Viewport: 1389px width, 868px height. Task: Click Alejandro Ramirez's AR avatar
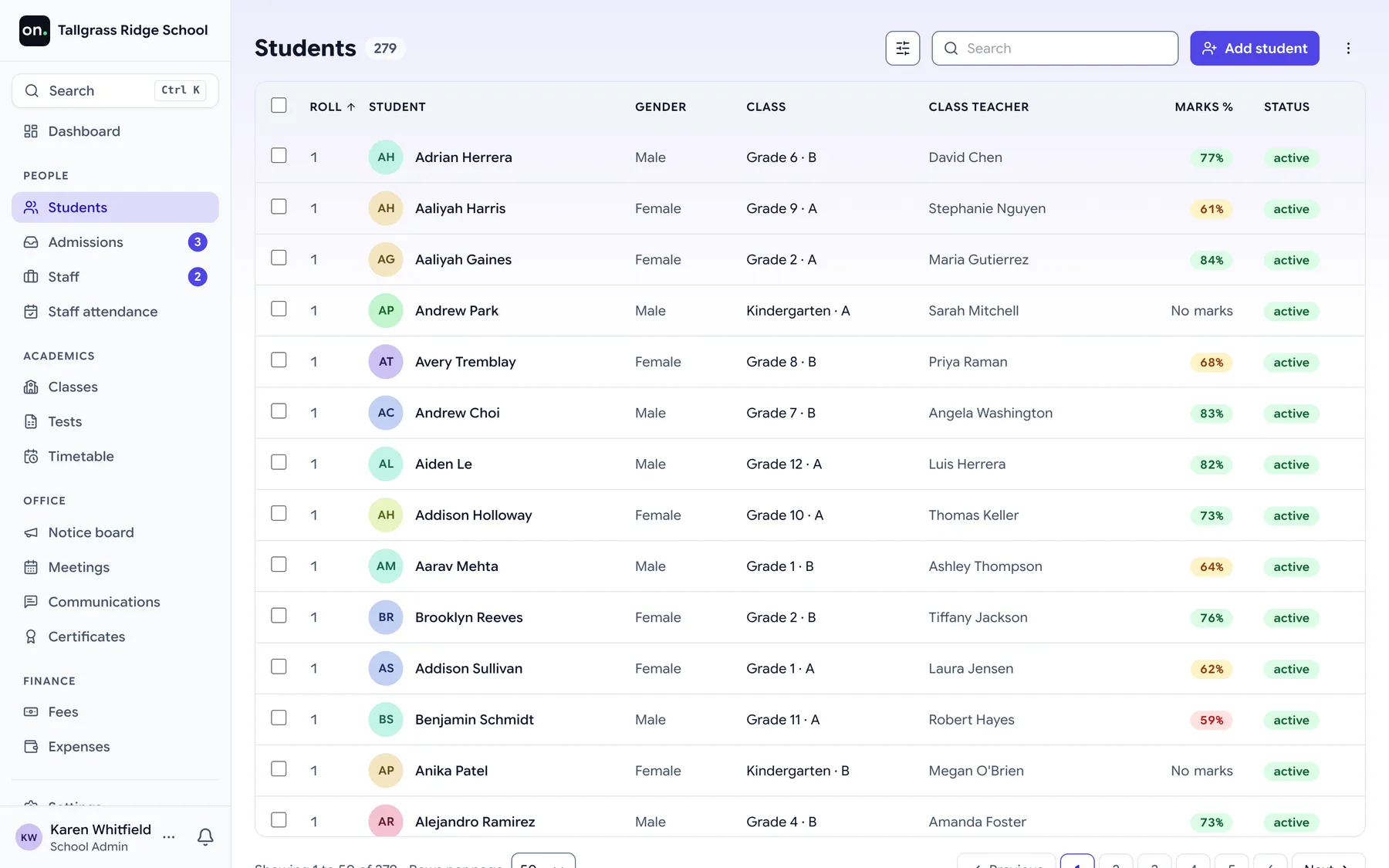click(386, 822)
